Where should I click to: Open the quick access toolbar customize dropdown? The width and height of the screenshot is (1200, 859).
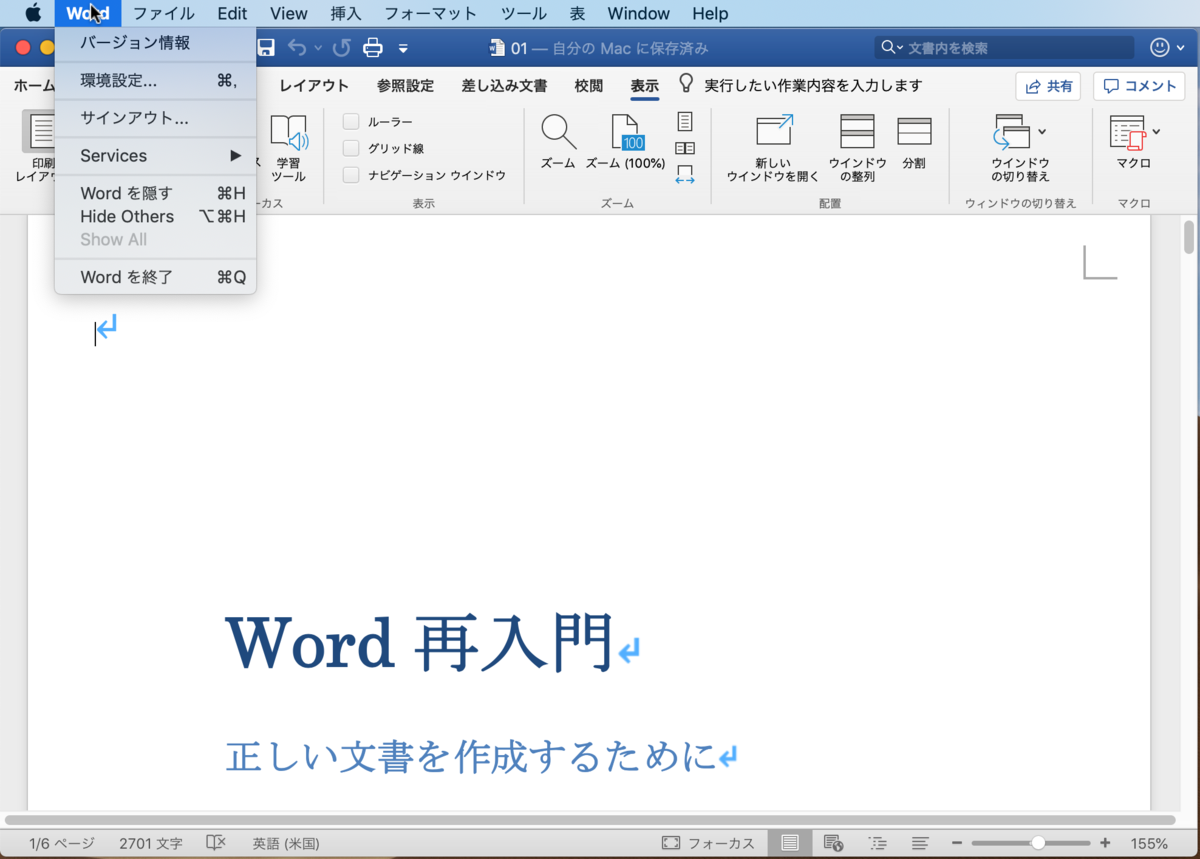(x=403, y=47)
